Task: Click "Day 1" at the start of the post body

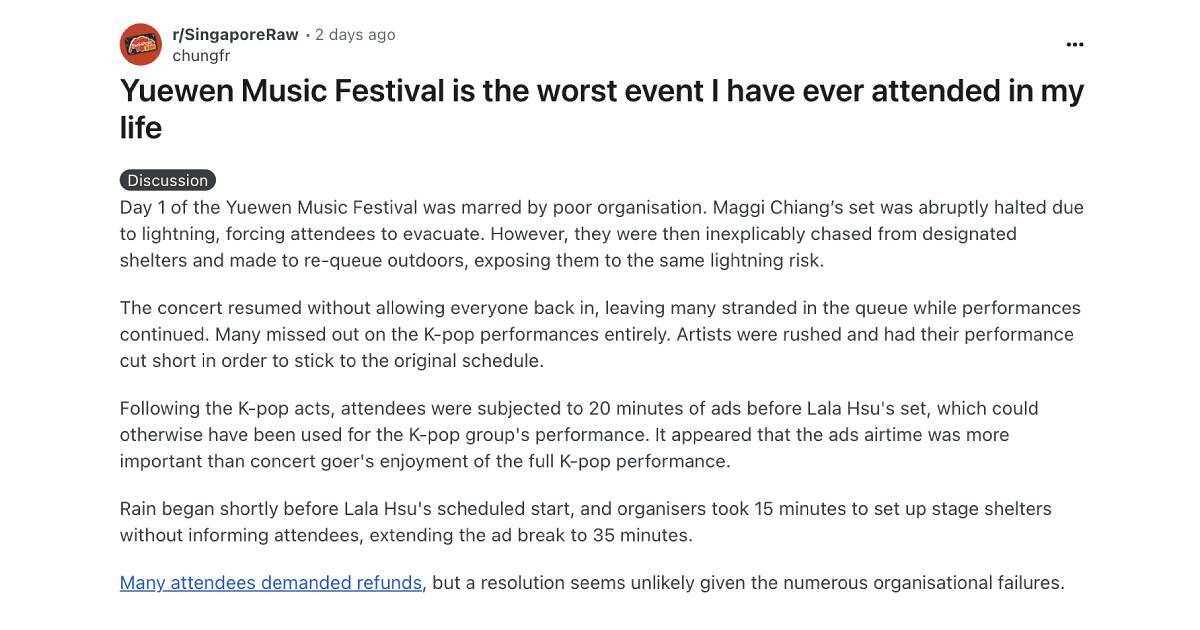Action: tap(142, 207)
